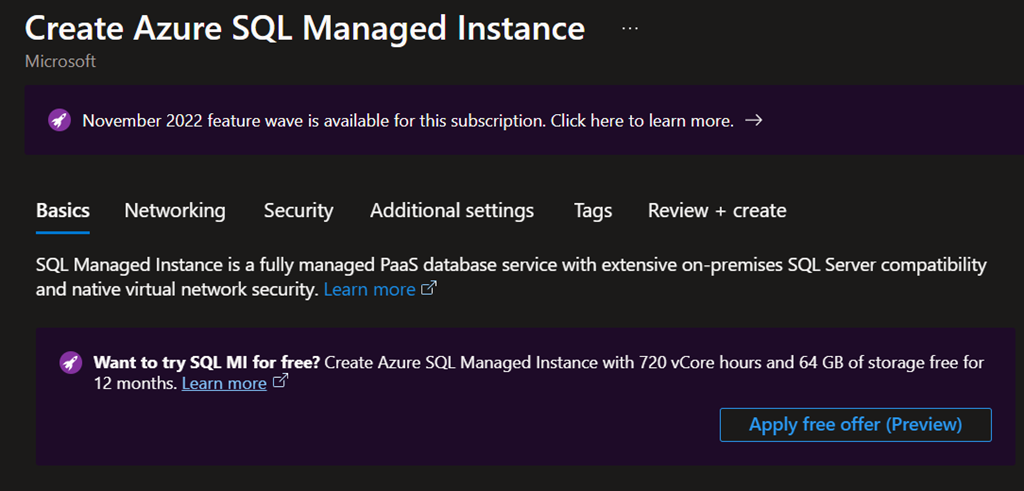This screenshot has width=1024, height=491.
Task: Switch to the Networking tab
Action: [175, 210]
